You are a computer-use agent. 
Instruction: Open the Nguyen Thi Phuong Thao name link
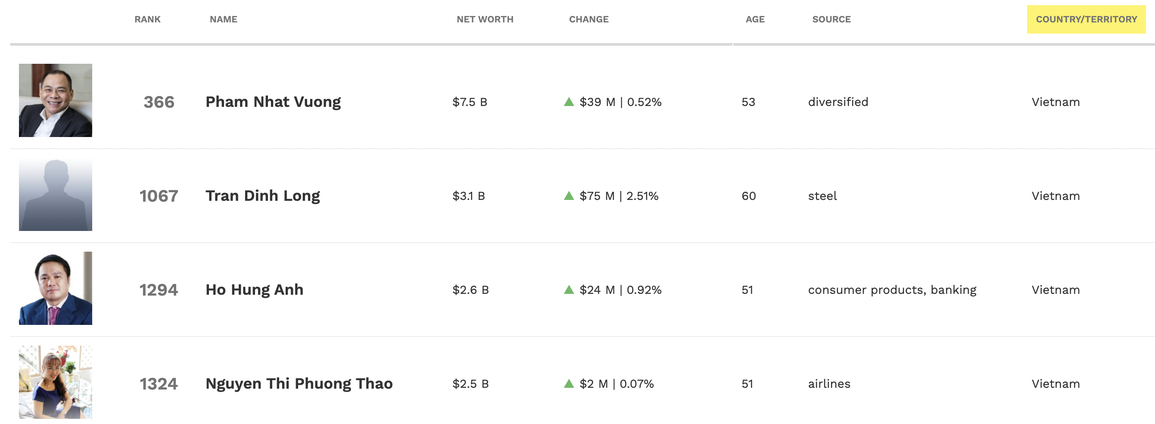tap(299, 384)
